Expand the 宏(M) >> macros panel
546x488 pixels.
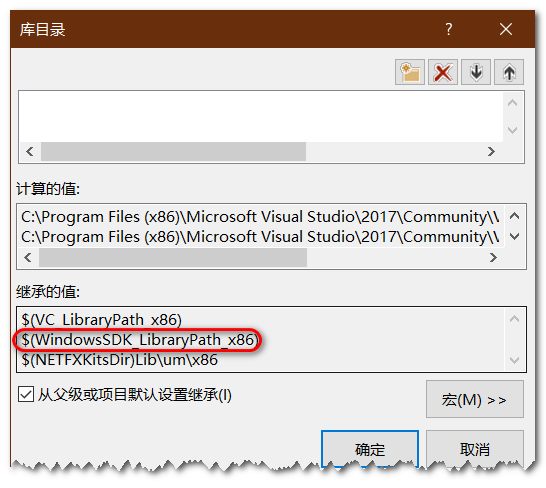tap(475, 399)
